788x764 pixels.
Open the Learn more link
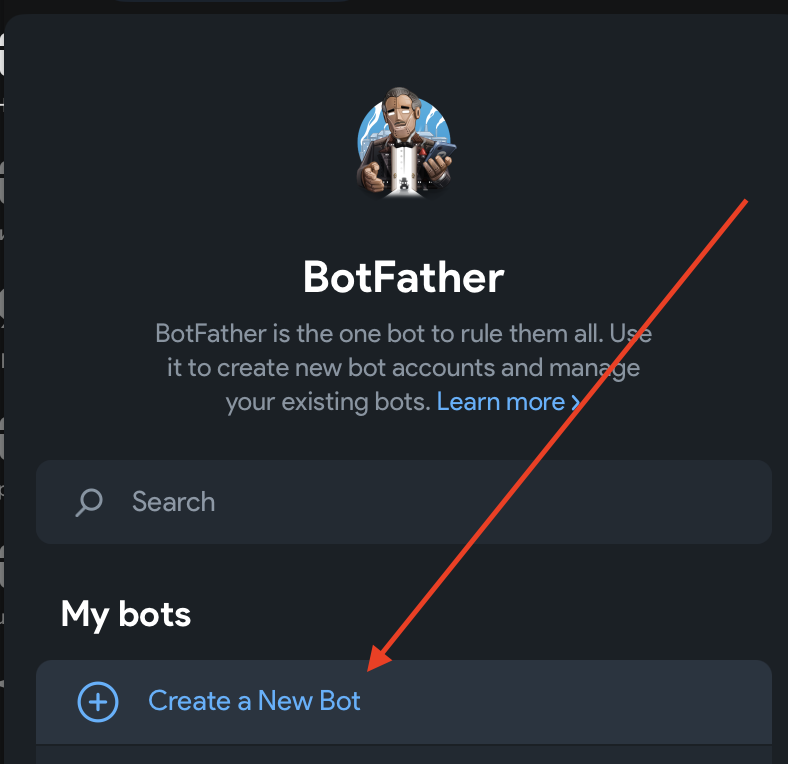pyautogui.click(x=501, y=402)
